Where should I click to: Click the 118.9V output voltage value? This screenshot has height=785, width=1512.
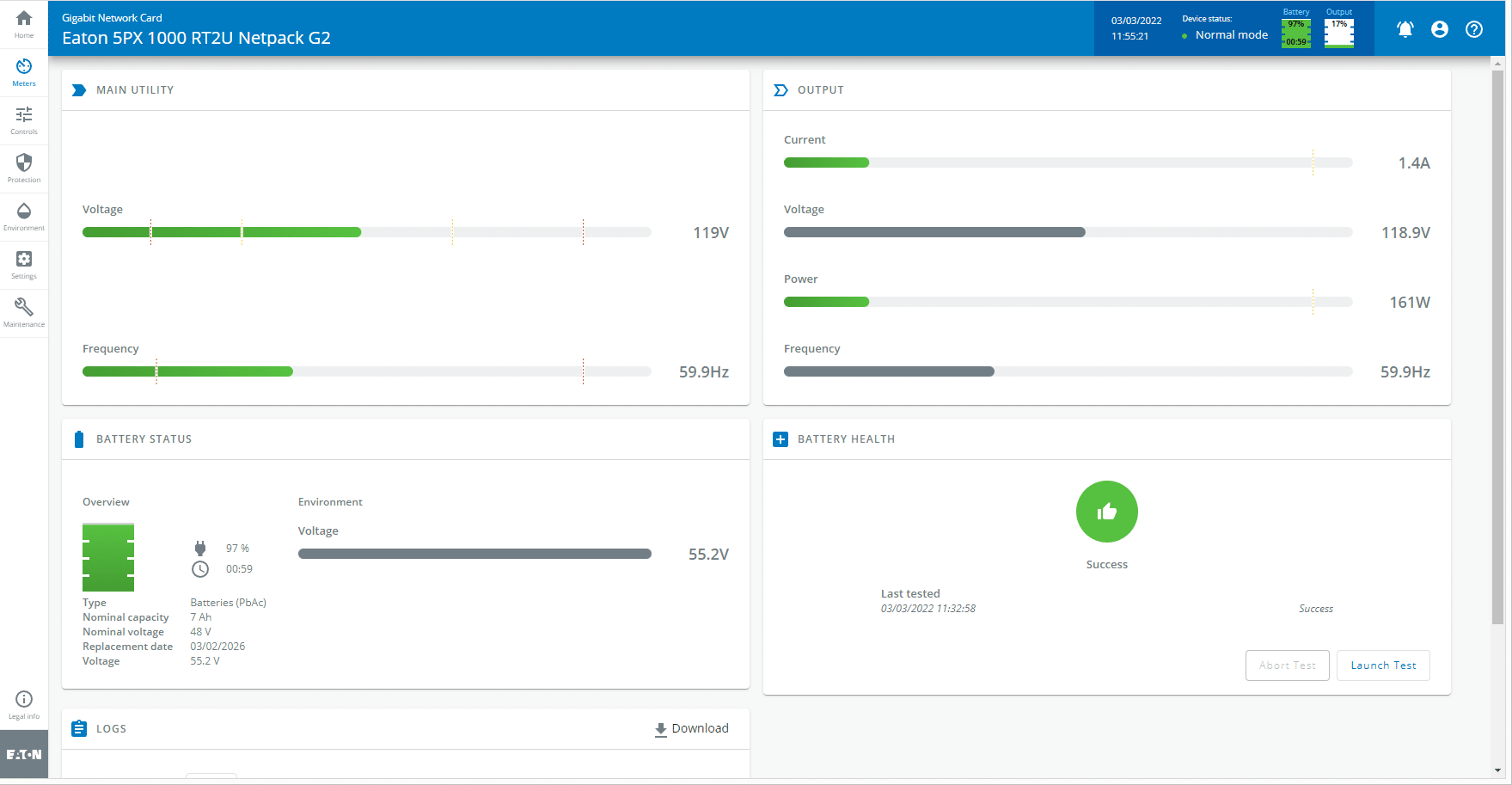[1405, 233]
